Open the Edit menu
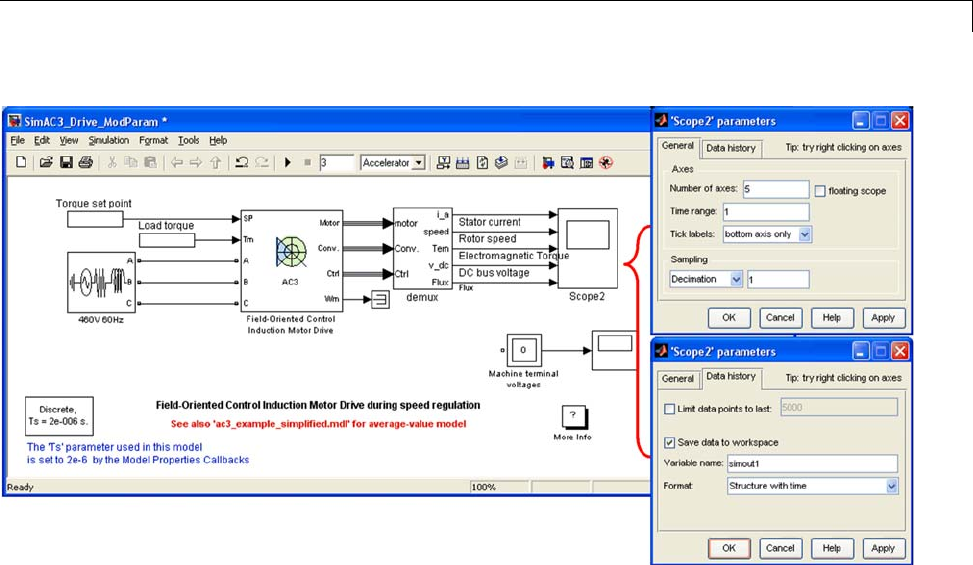Screen dimensions: 973x565 (42, 140)
